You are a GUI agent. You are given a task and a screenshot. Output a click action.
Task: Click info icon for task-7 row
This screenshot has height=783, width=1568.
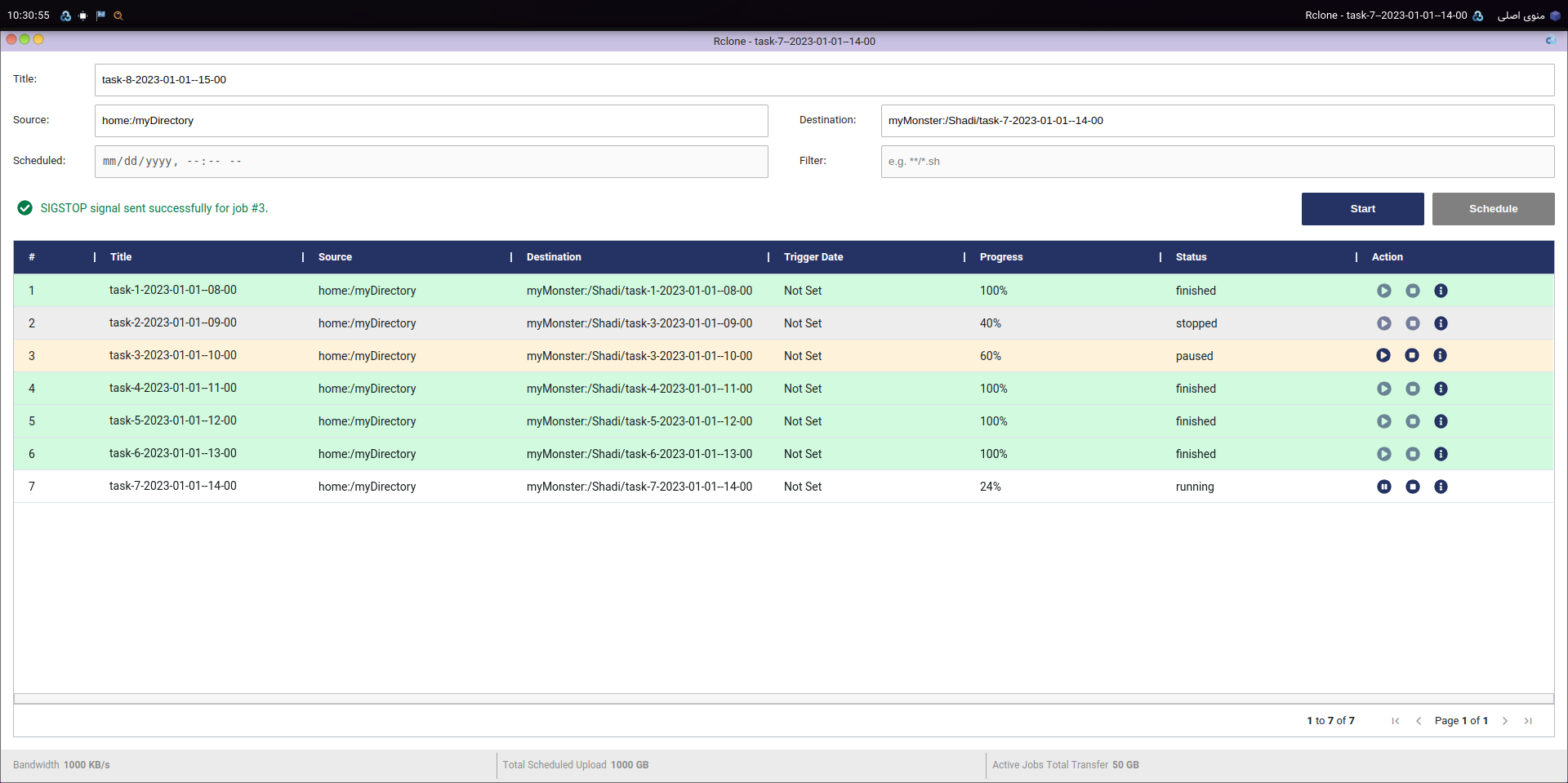pyautogui.click(x=1441, y=487)
